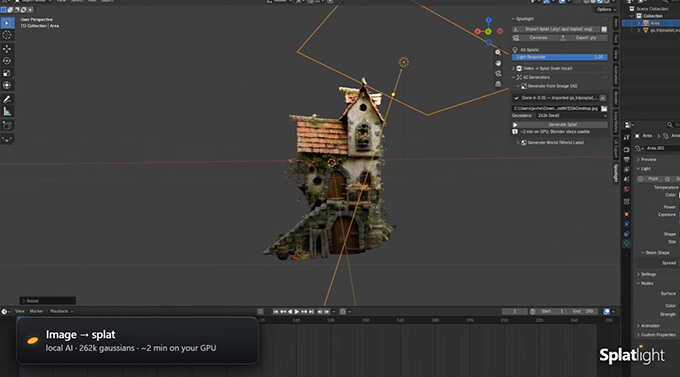
Task: Toggle the camera view icon
Action: [x=498, y=73]
